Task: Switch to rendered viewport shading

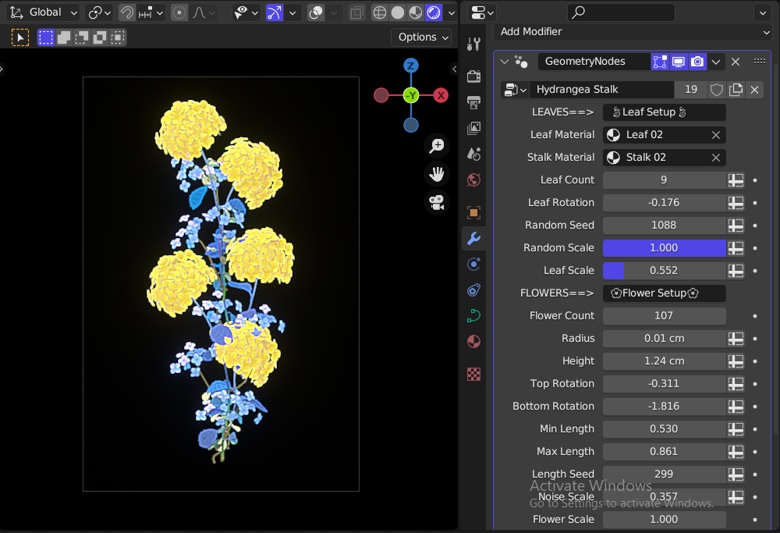Action: 434,13
